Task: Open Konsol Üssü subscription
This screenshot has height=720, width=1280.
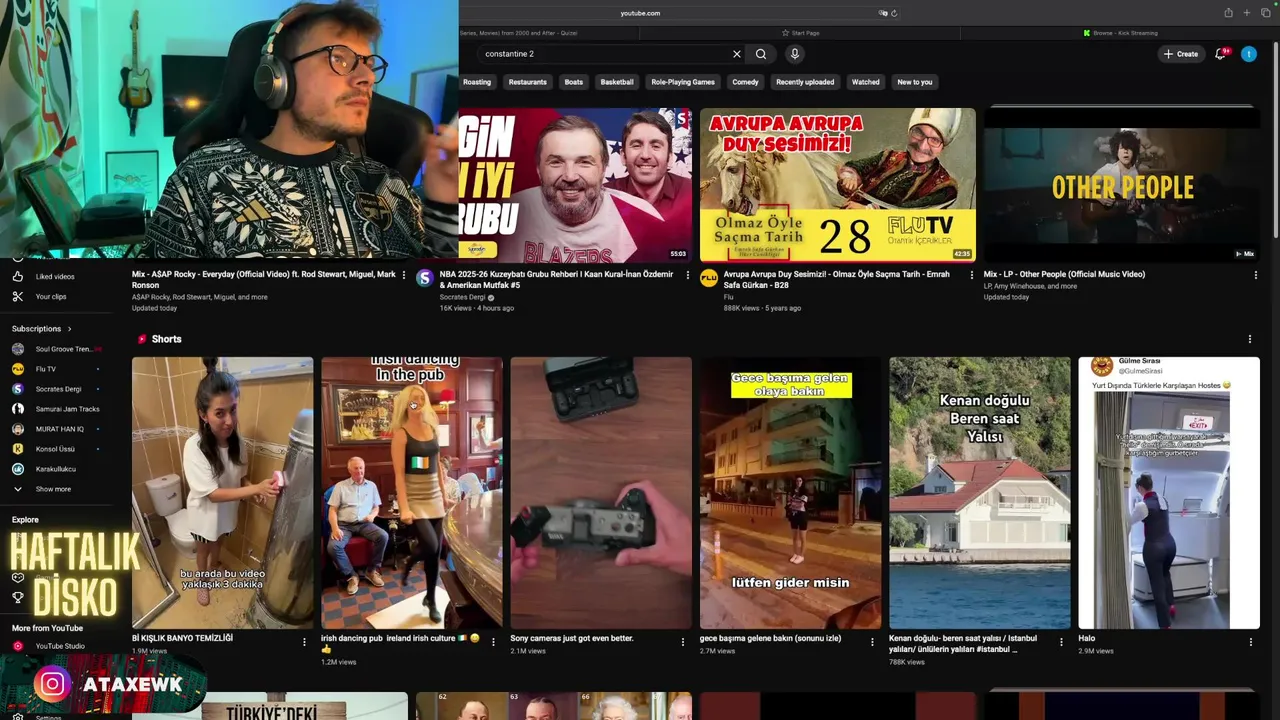Action: coord(56,449)
